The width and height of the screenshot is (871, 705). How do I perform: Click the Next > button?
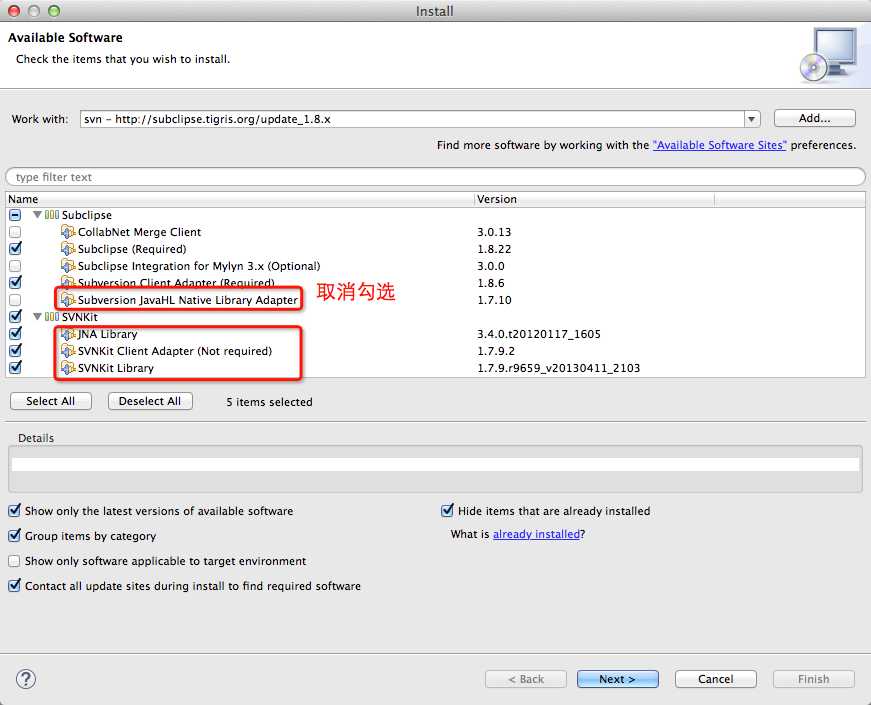point(618,679)
